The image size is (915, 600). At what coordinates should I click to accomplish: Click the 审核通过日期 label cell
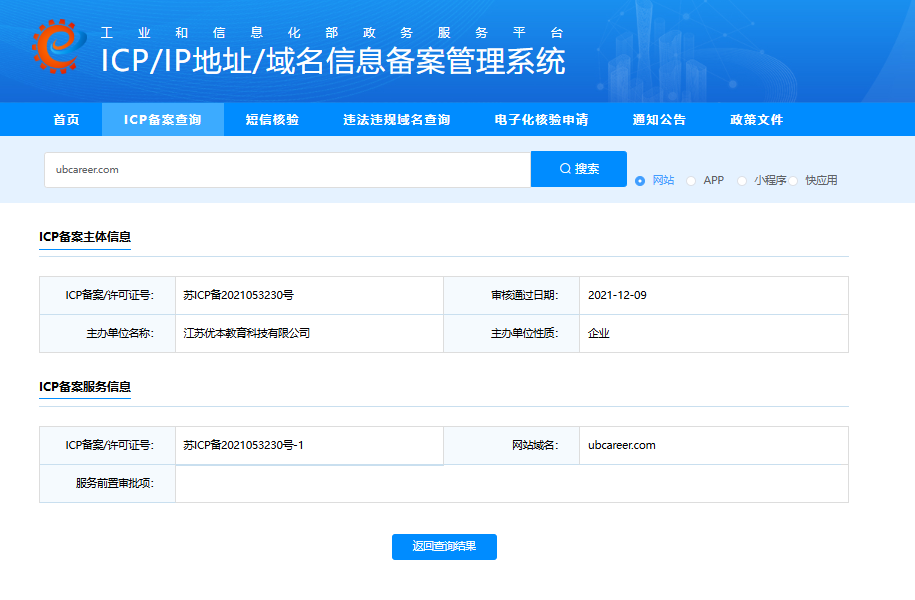pos(512,295)
